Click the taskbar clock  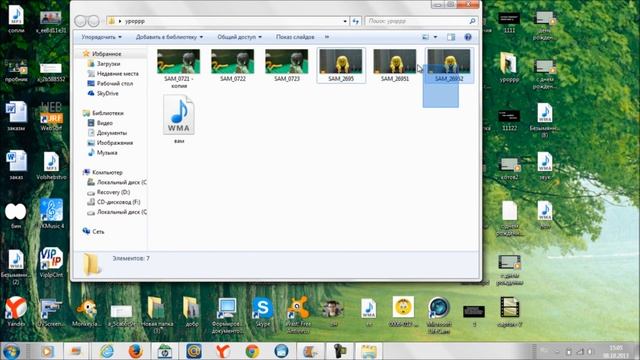[x=616, y=351]
